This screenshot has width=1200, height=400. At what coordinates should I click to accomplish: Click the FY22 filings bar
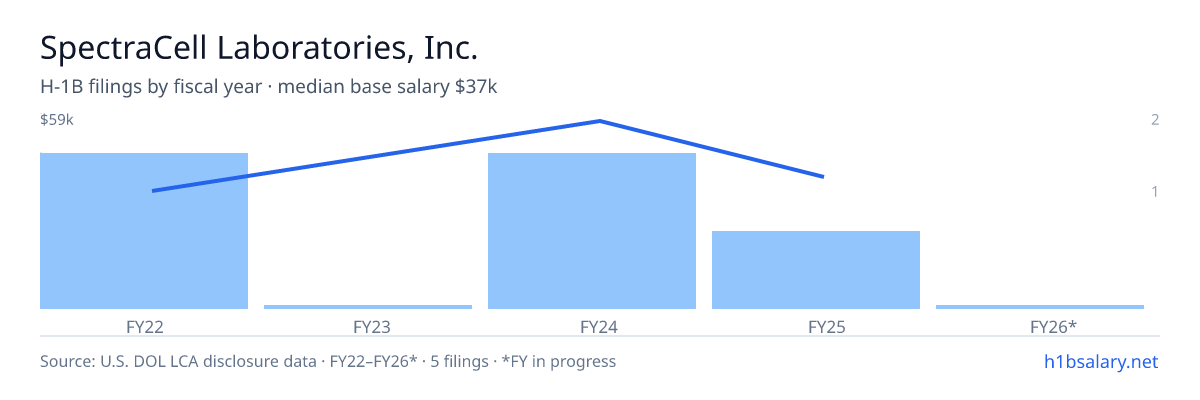point(144,231)
